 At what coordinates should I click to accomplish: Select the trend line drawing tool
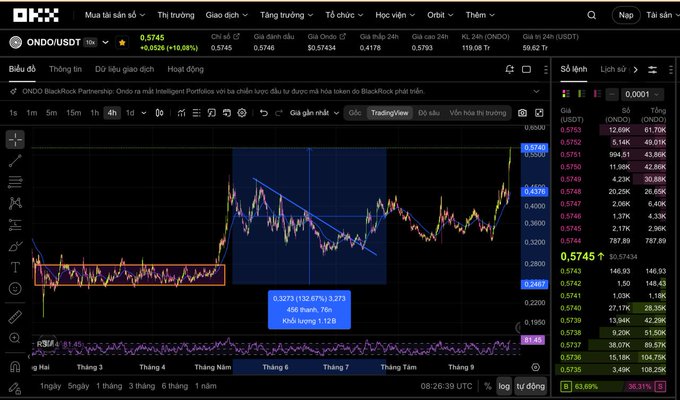pos(15,161)
